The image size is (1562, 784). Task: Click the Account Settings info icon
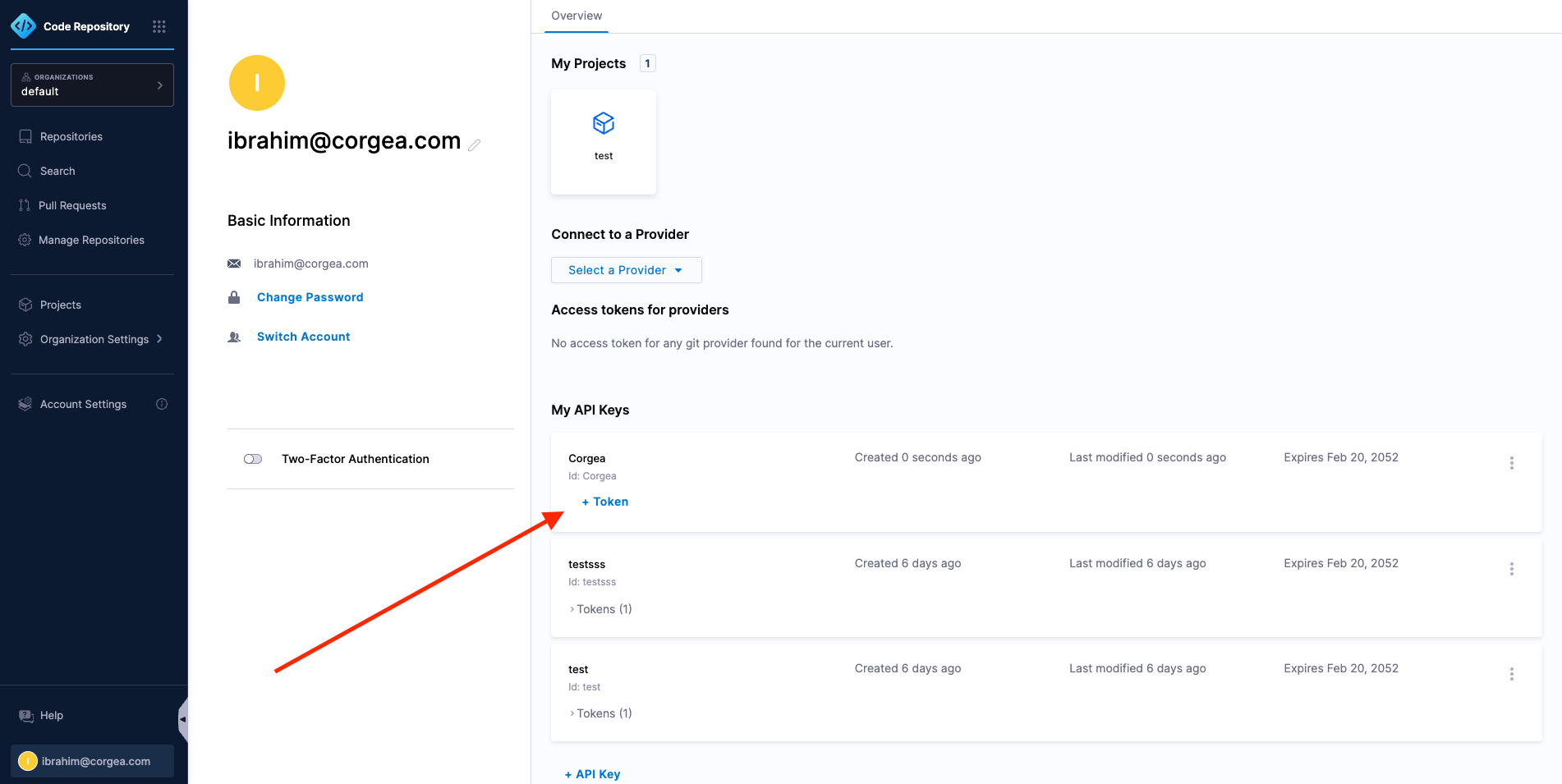point(162,404)
